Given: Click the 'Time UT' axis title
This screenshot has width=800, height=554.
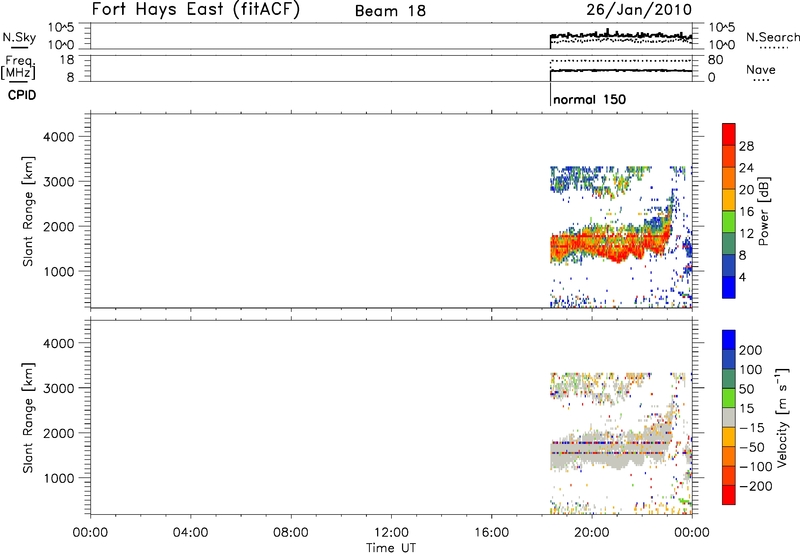Looking at the screenshot, I should click(391, 548).
